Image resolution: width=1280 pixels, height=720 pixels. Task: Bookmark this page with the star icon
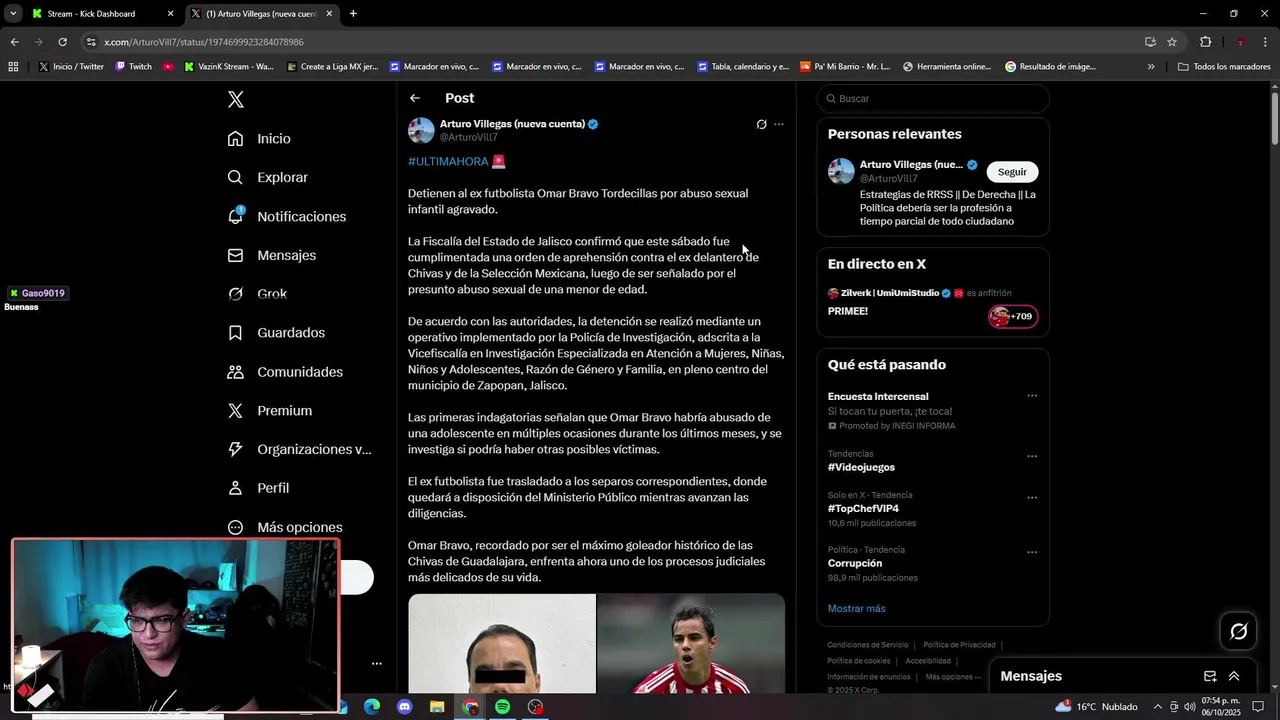1172,42
